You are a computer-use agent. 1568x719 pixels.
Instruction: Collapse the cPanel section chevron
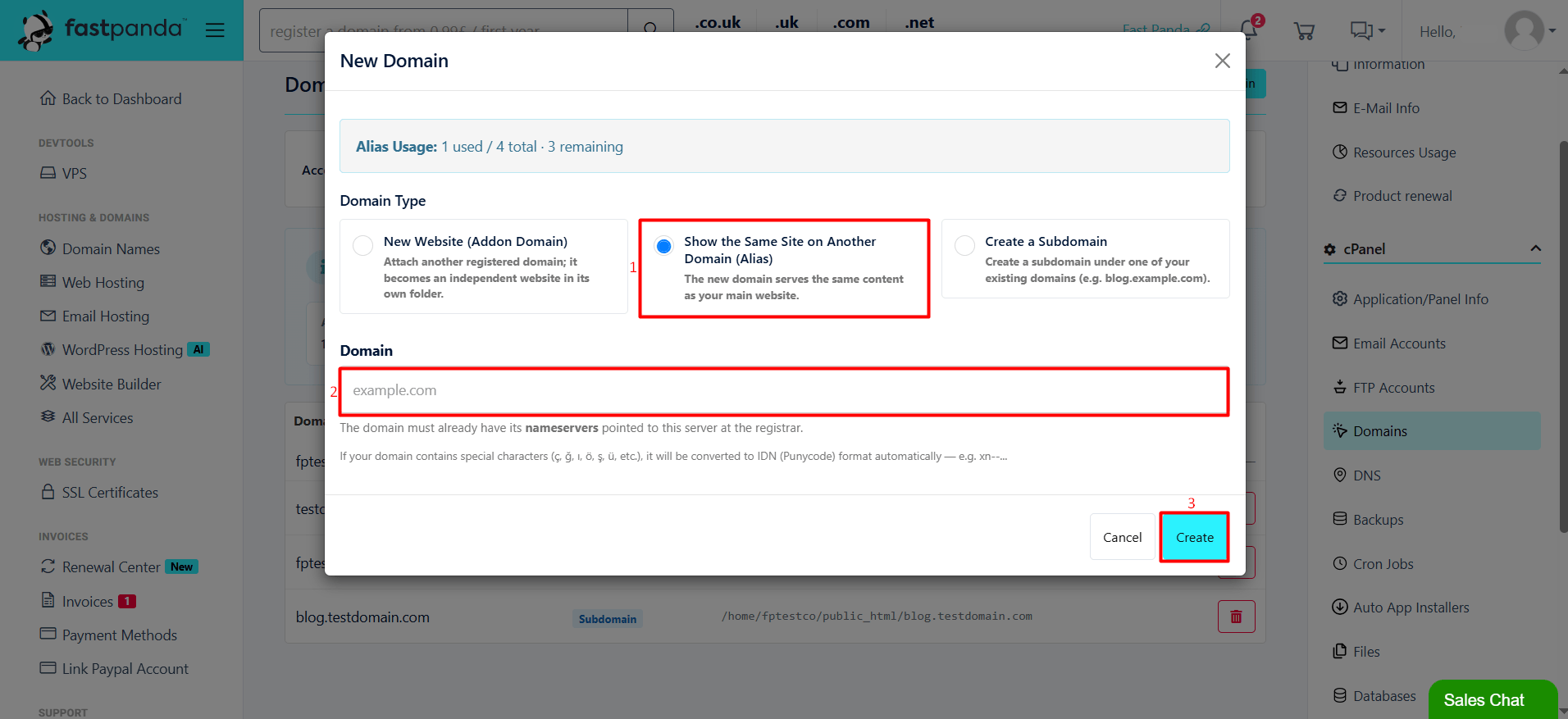(1535, 248)
